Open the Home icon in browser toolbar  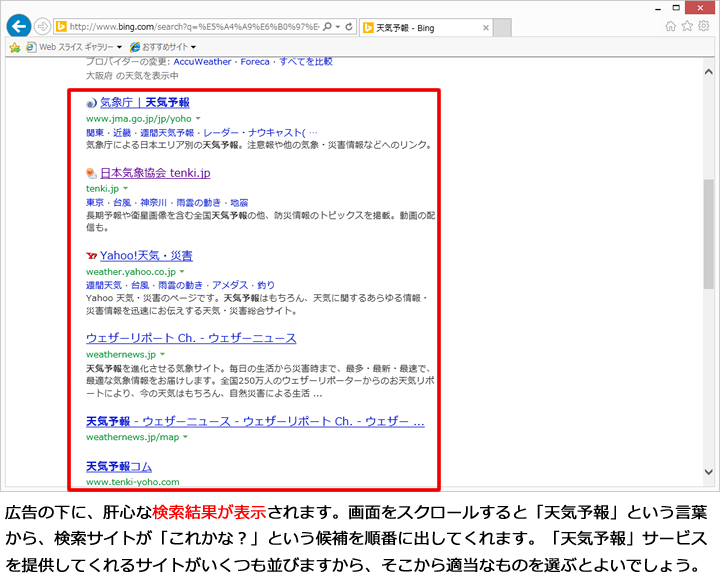point(670,26)
